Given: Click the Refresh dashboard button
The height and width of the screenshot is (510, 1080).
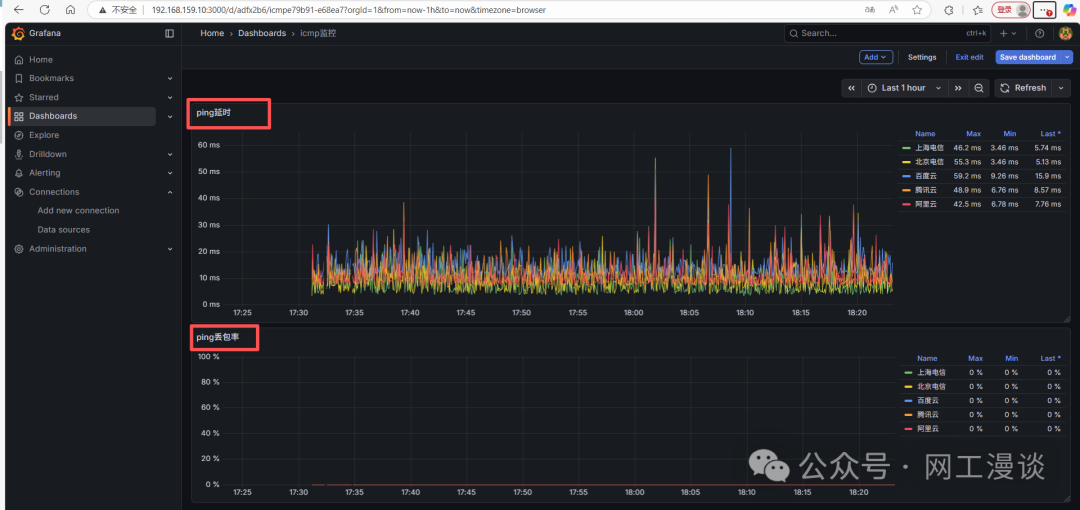Looking at the screenshot, I should point(1023,88).
